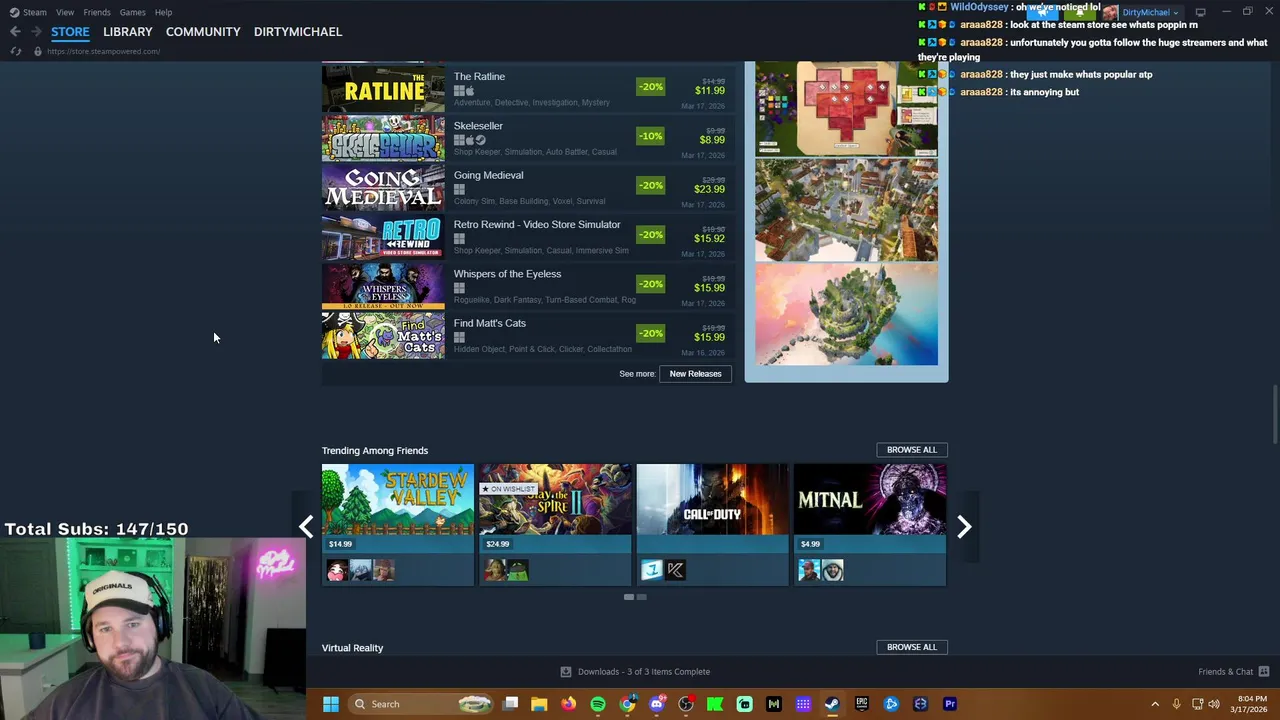Open Steam notifications bell icon
Viewport: 1280px width, 720px height.
click(x=1080, y=12)
